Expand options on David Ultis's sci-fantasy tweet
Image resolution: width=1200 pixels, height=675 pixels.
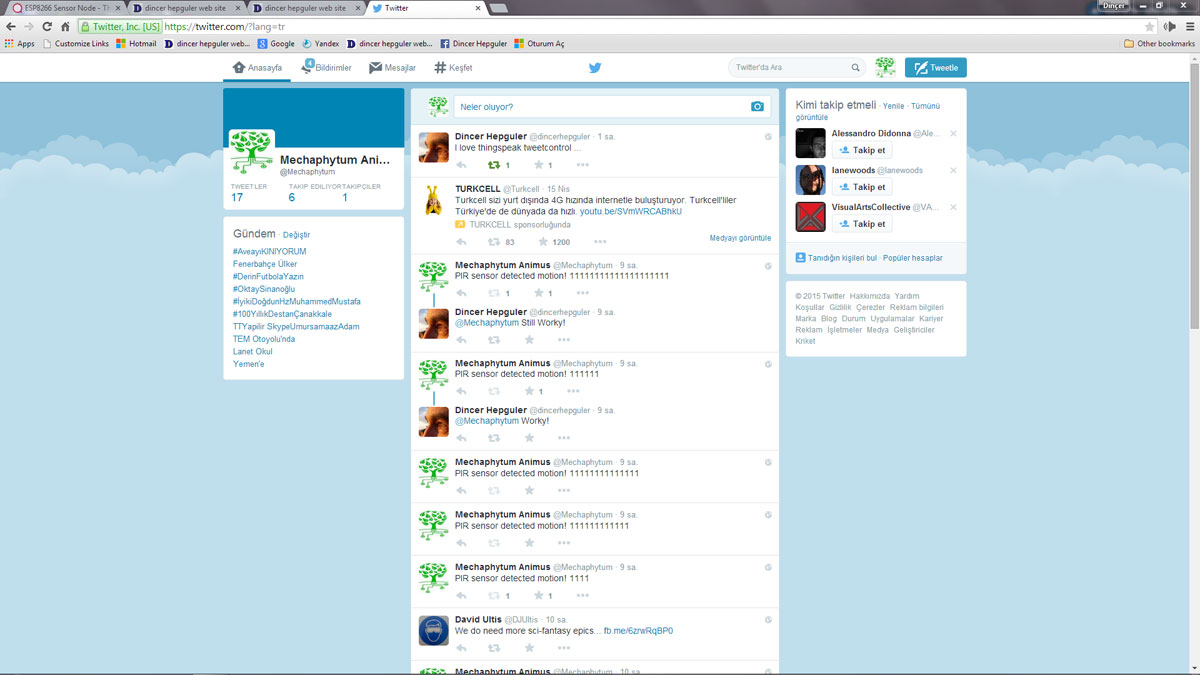pyautogui.click(x=563, y=647)
